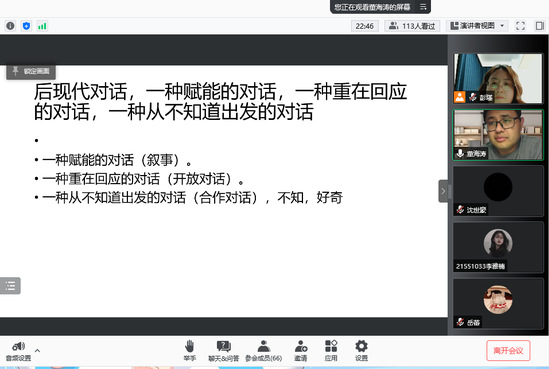Toggle the side panel layout icon
This screenshot has width=549, height=369.
(540, 26)
